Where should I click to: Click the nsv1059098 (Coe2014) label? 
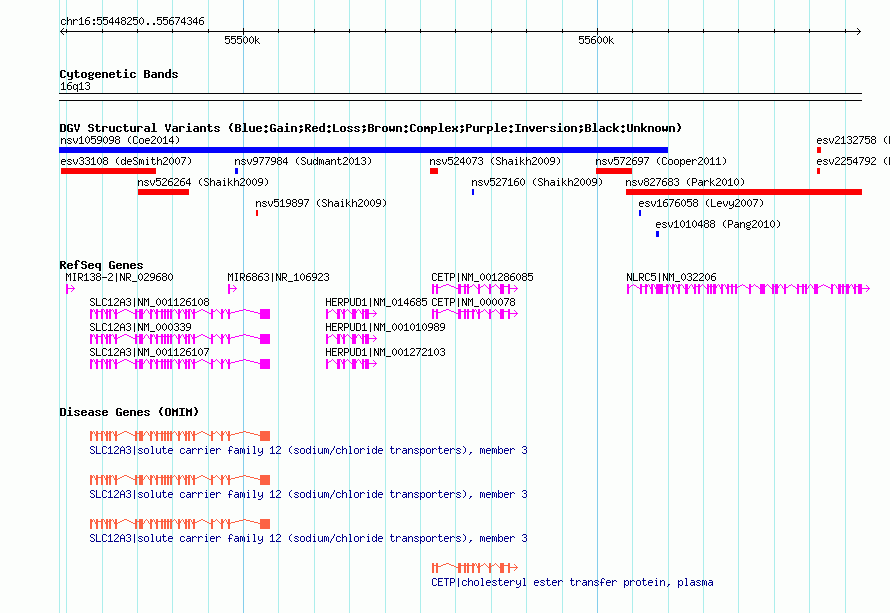(120, 140)
